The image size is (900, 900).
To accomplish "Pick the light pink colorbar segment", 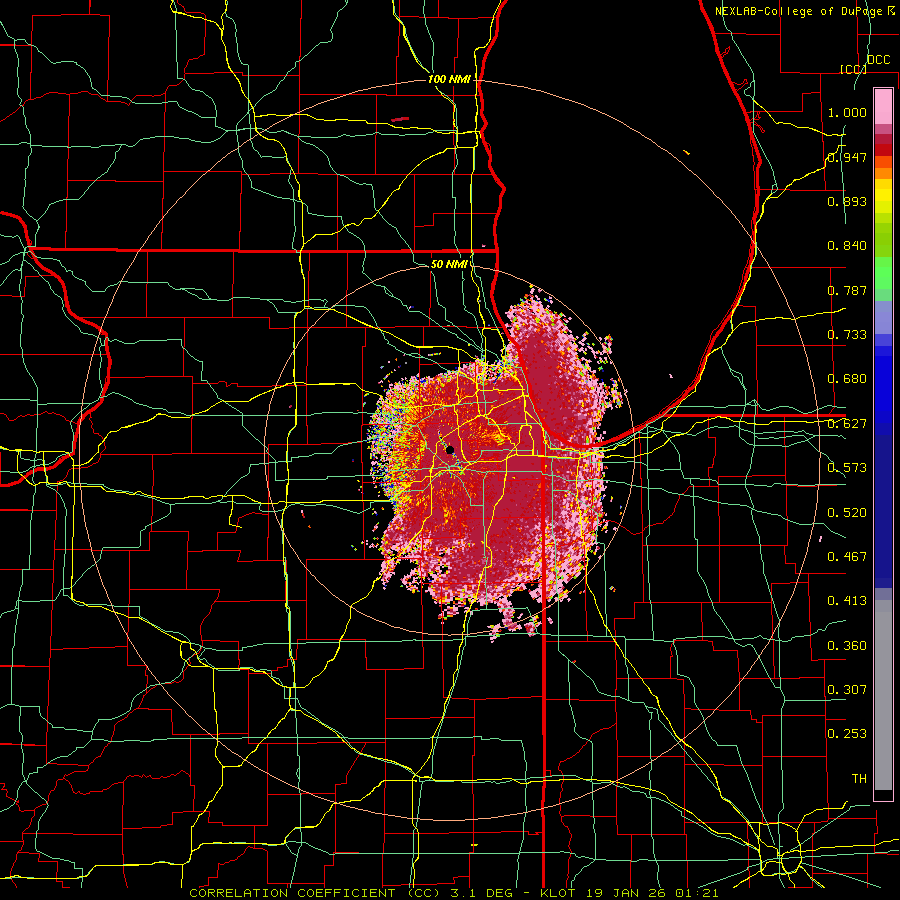I will point(883,106).
